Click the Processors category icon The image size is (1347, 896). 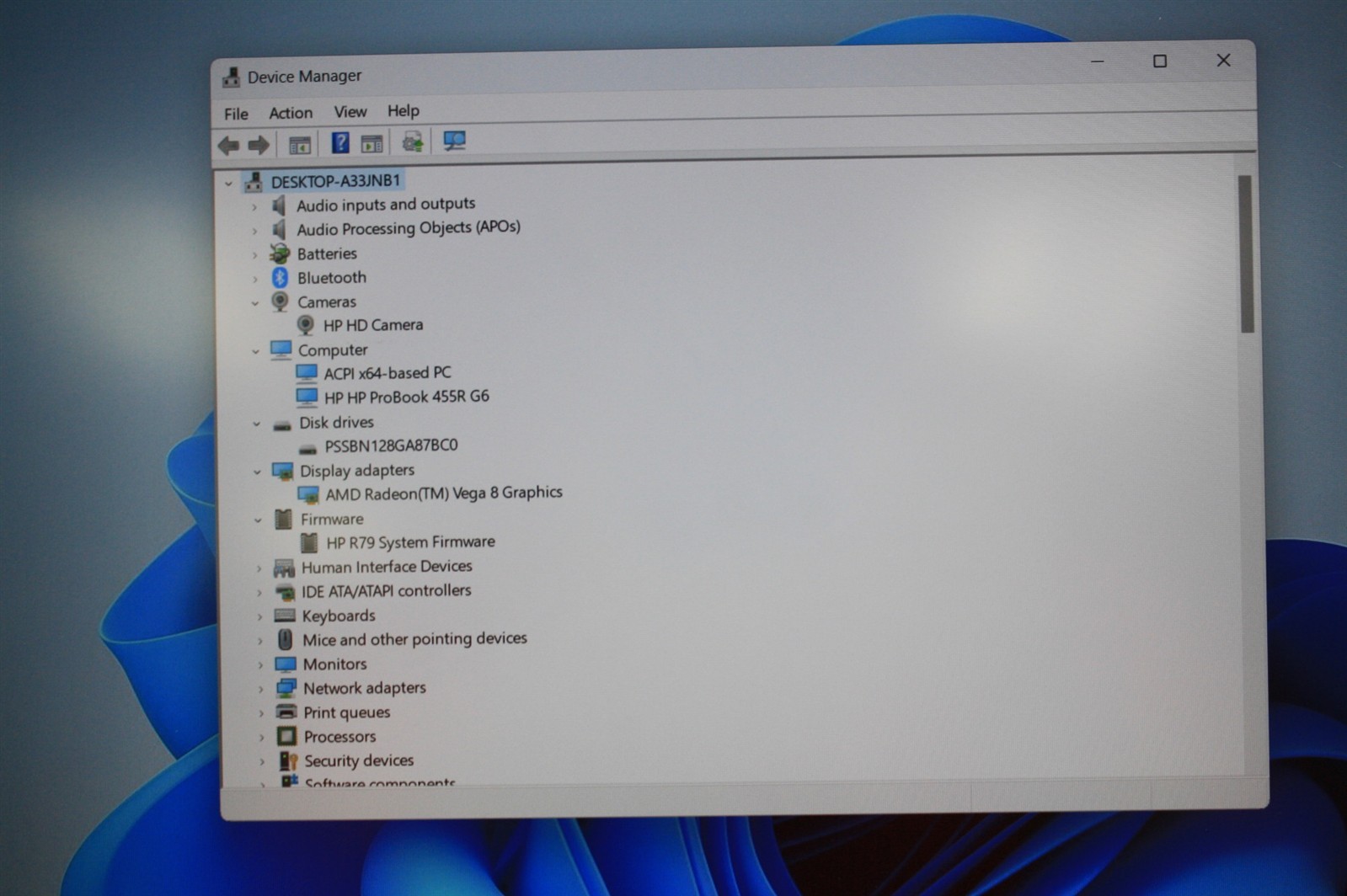(287, 737)
